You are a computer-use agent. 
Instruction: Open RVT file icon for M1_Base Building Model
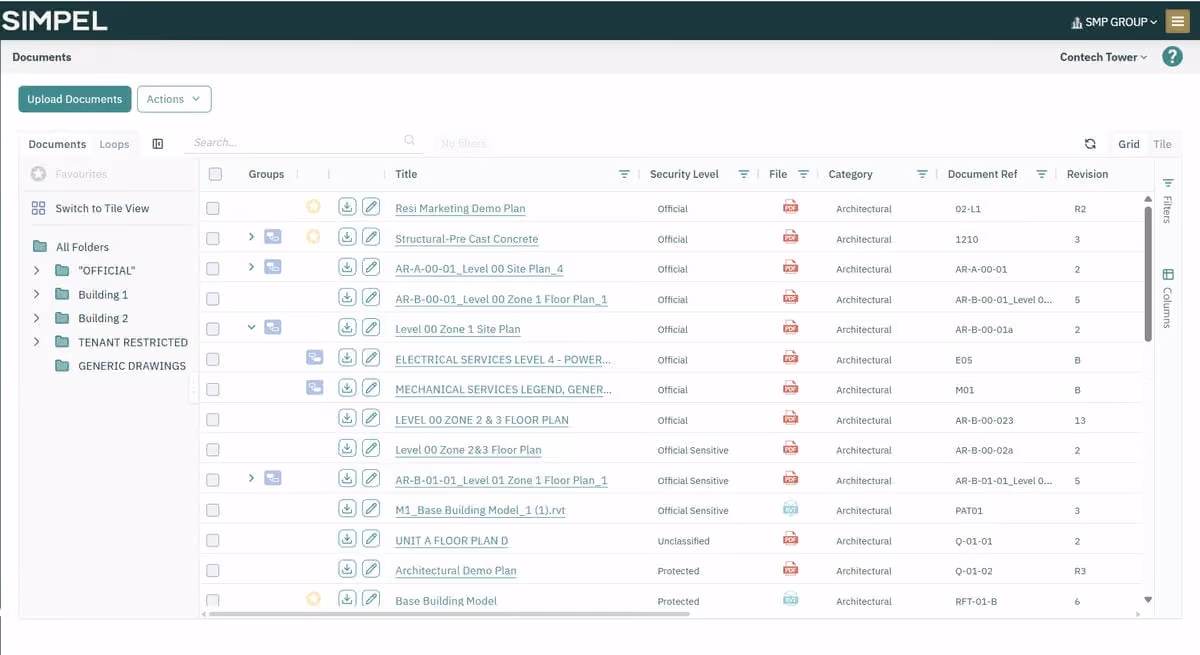click(x=790, y=509)
